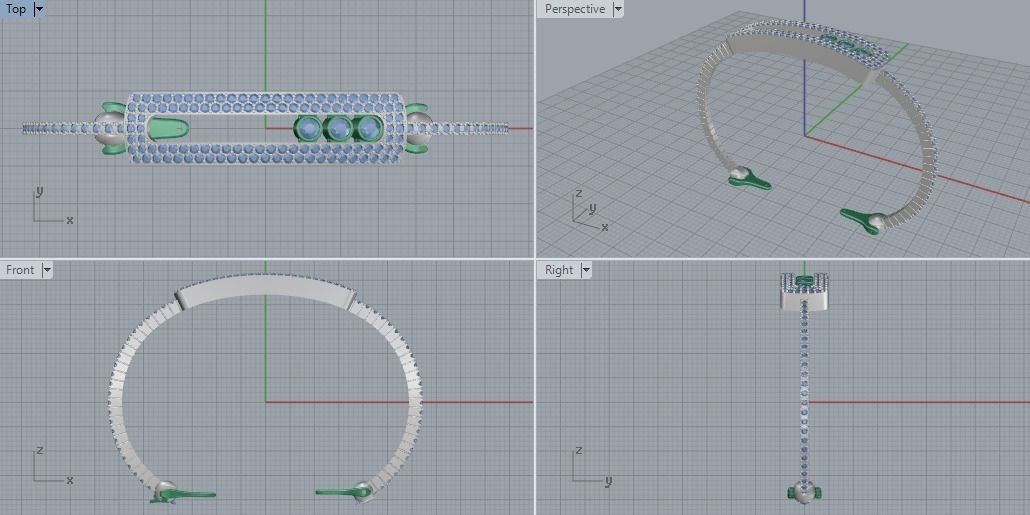Select the curved top plate in Front view
Image resolution: width=1030 pixels, height=515 pixels.
pyautogui.click(x=265, y=292)
